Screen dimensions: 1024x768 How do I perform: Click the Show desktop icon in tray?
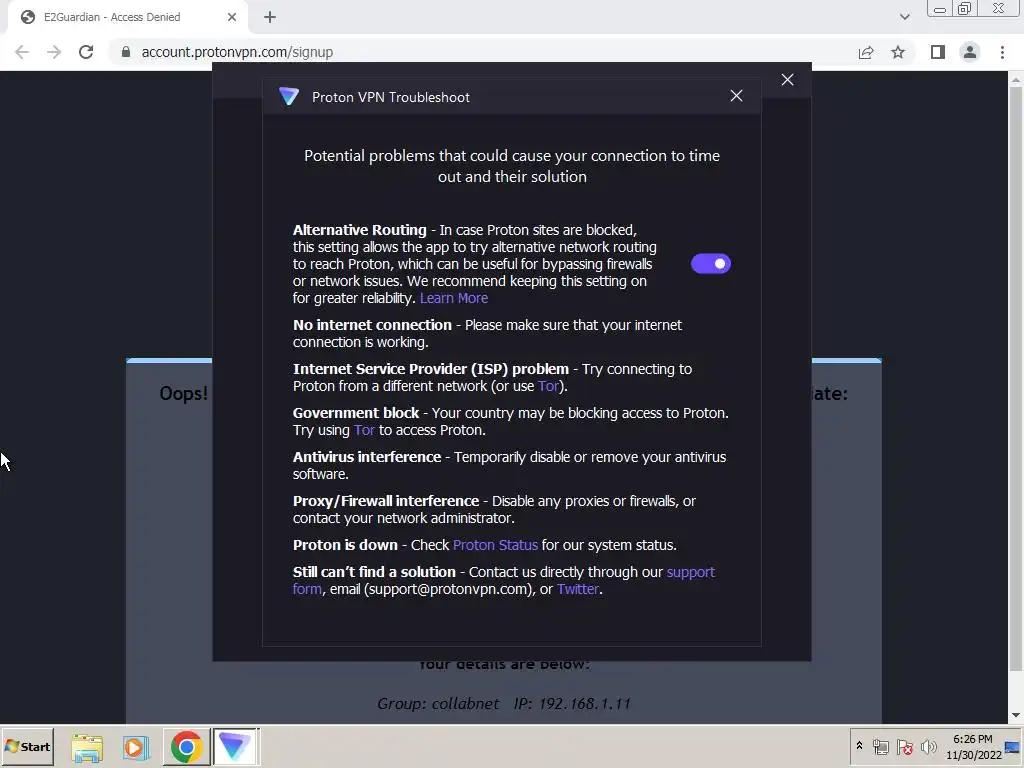[x=1013, y=746]
